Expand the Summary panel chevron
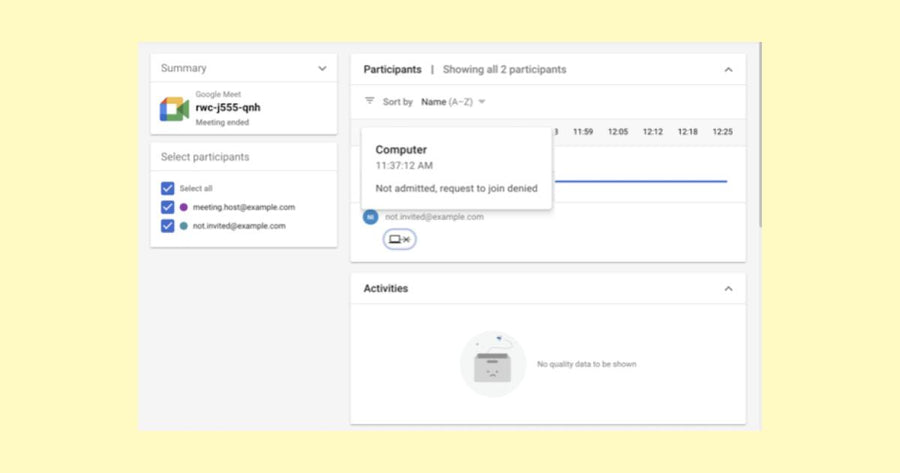 click(x=322, y=68)
